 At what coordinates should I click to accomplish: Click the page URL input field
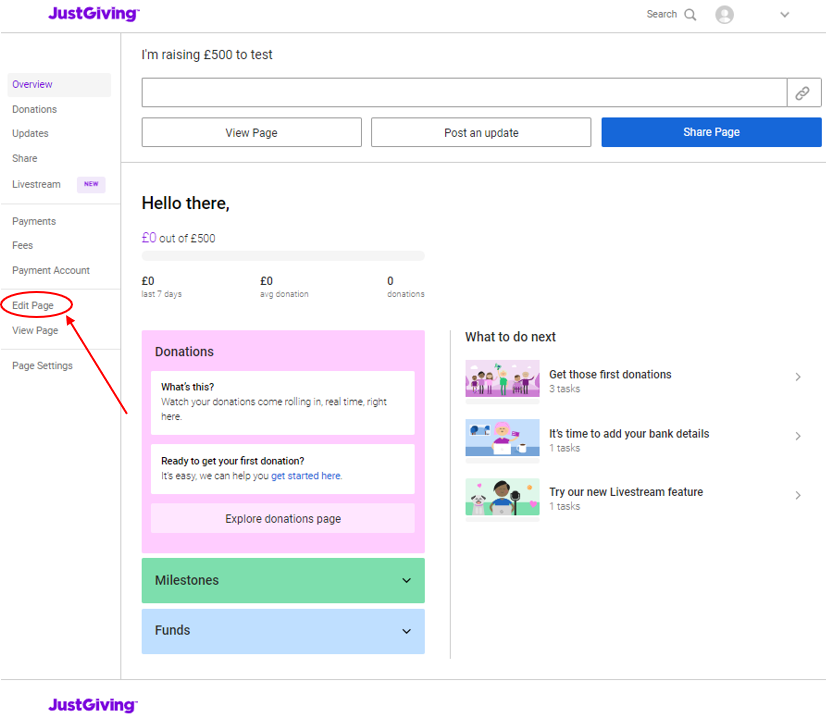pyautogui.click(x=464, y=93)
